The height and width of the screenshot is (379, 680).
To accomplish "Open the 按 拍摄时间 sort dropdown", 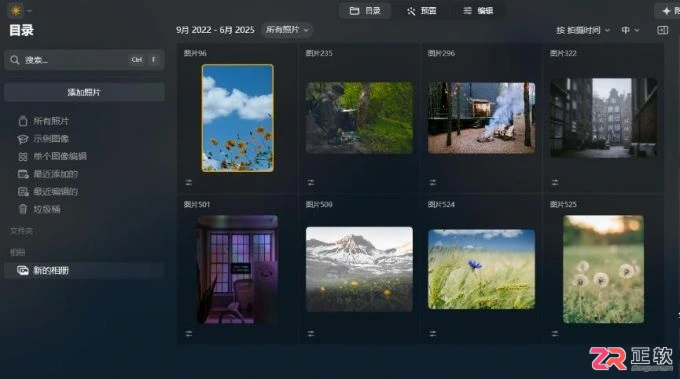I will point(583,30).
